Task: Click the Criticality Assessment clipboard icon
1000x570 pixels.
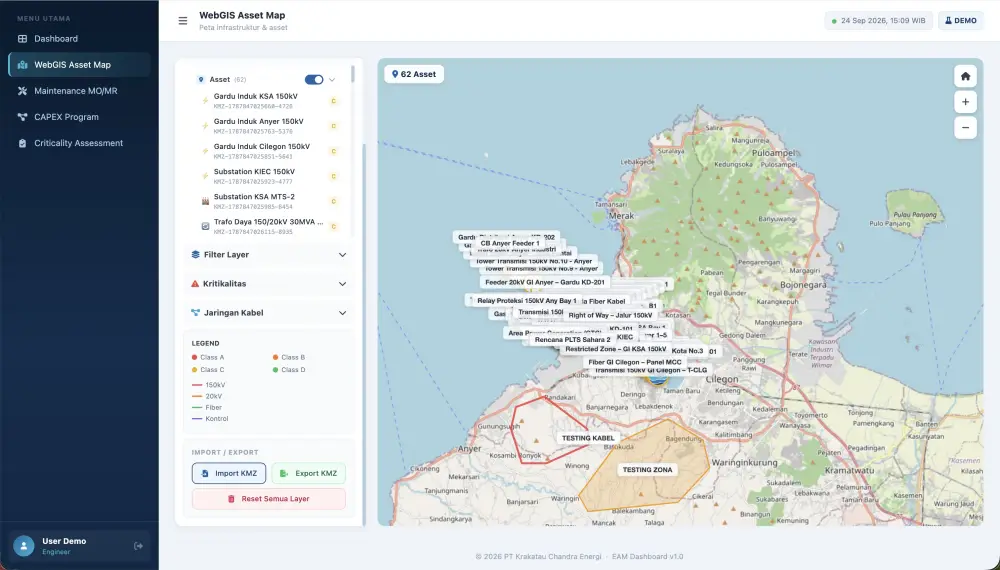Action: pos(22,143)
